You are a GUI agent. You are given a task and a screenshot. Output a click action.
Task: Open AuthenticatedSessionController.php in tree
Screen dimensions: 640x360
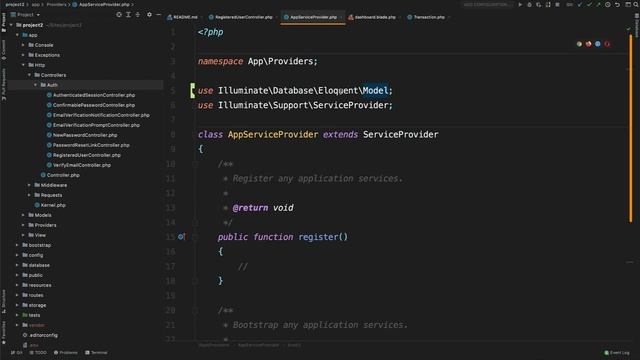click(x=94, y=95)
